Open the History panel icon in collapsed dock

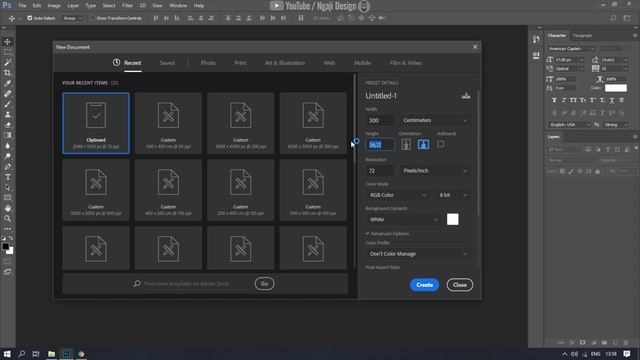[x=536, y=40]
